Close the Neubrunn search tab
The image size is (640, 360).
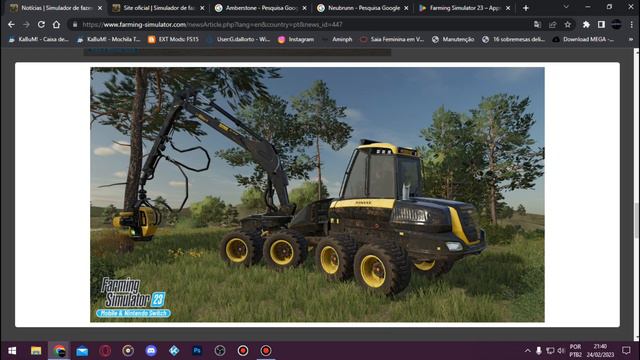(406, 8)
